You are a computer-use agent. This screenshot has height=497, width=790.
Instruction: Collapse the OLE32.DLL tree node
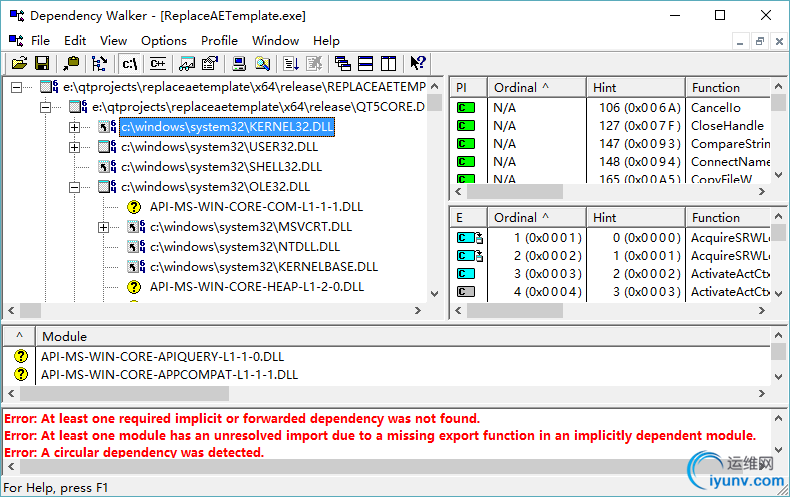[74, 187]
